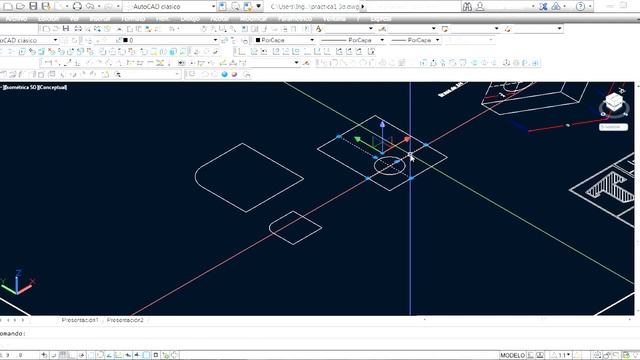This screenshot has width=640, height=360.
Task: Click the New icon in the Standard toolbar row
Action: click(46, 29)
